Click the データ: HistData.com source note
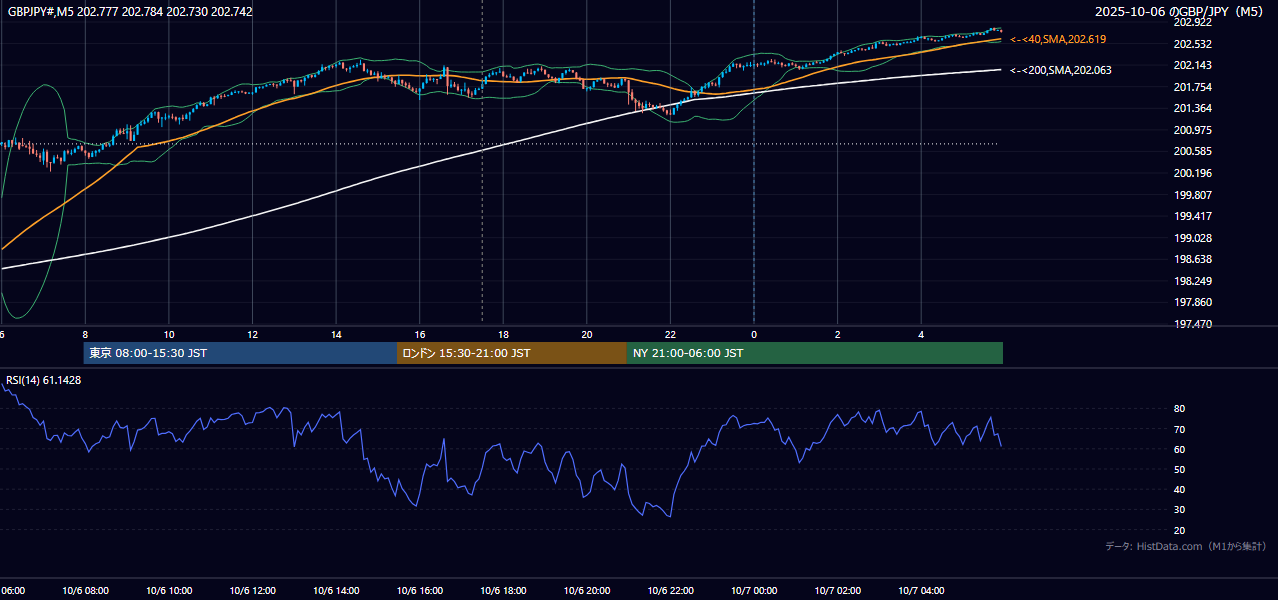Image resolution: width=1278 pixels, height=600 pixels. click(x=1186, y=546)
